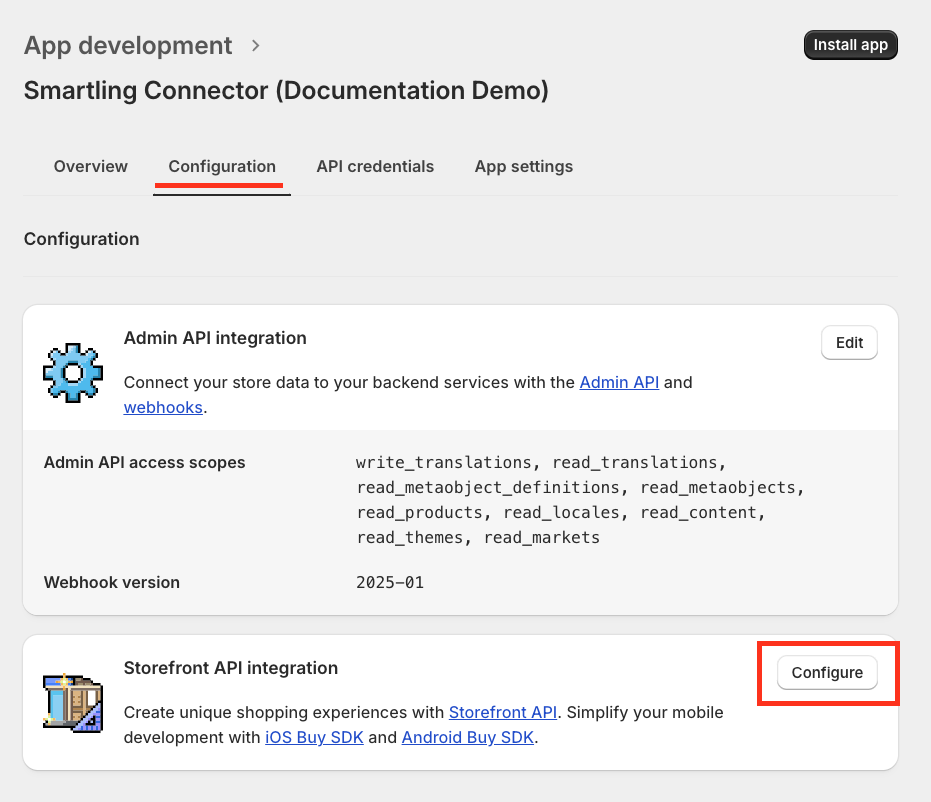The image size is (931, 802).
Task: Click the breadcrumb chevron after App development
Action: pos(255,46)
